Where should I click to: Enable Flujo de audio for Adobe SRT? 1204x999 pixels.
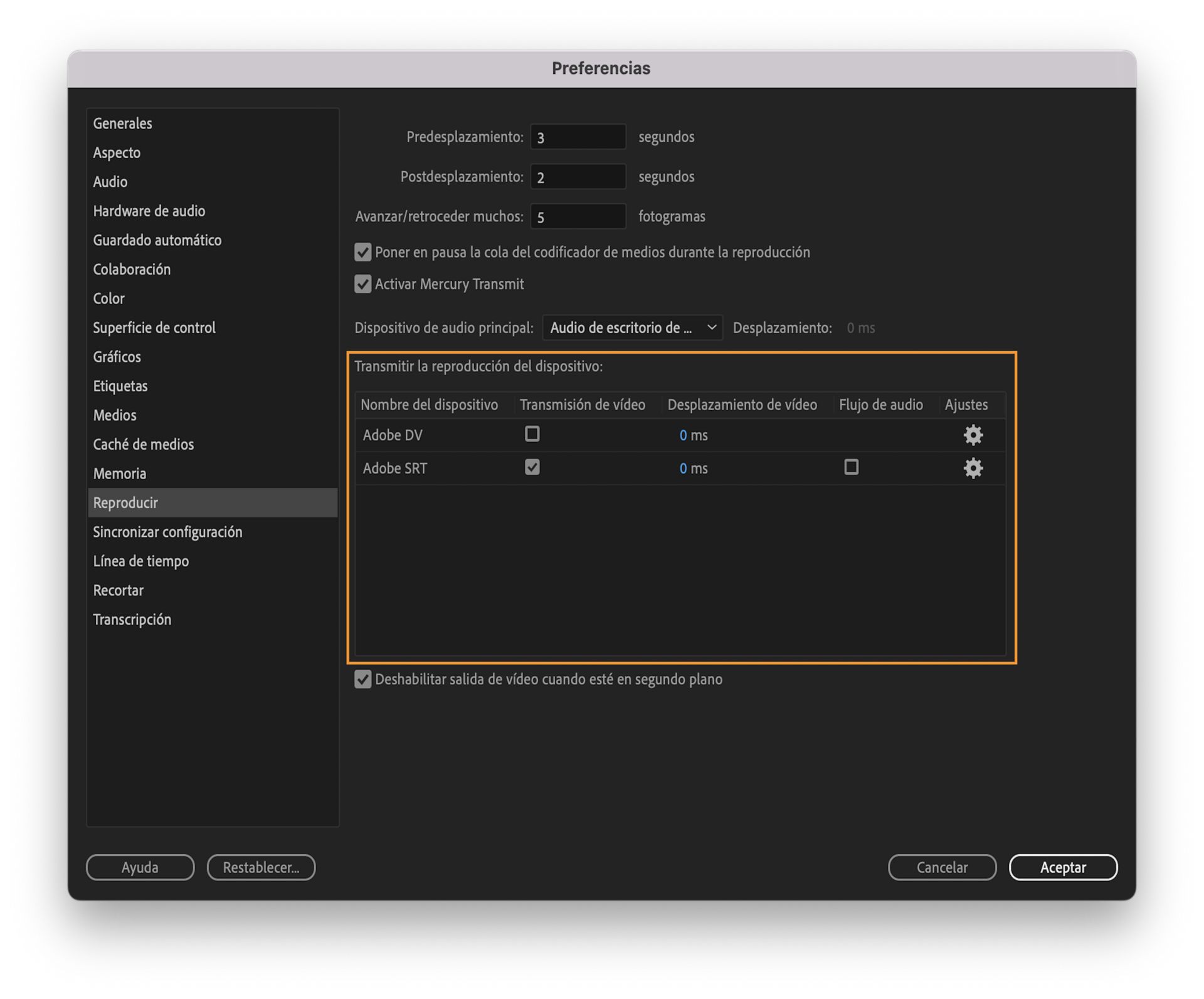coord(850,468)
